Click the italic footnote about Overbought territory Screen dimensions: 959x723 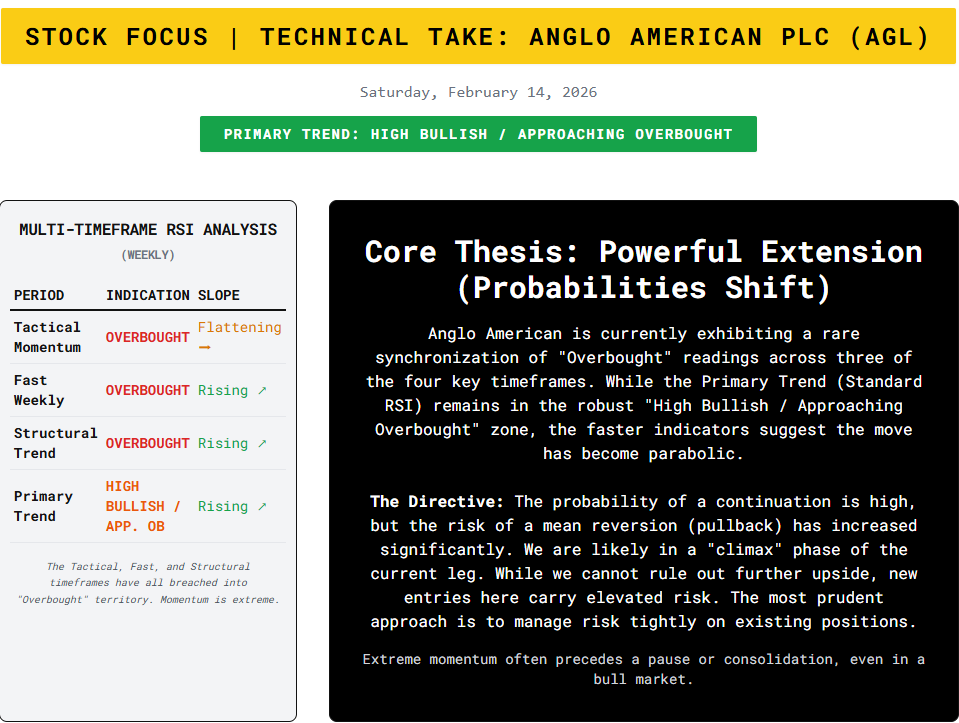click(x=148, y=583)
